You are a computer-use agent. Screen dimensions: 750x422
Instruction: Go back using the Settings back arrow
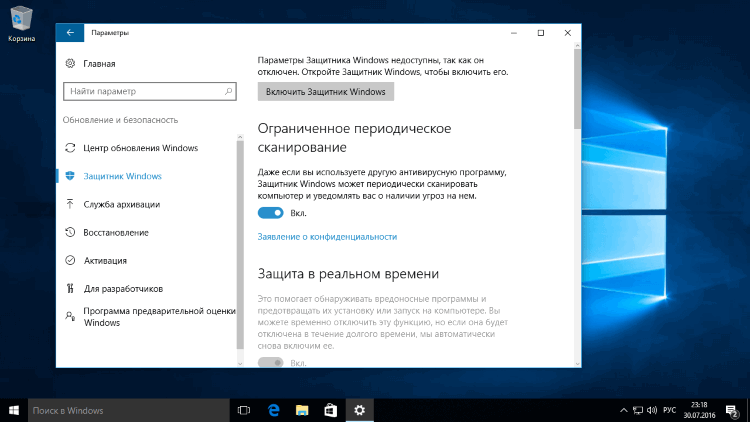[x=70, y=33]
